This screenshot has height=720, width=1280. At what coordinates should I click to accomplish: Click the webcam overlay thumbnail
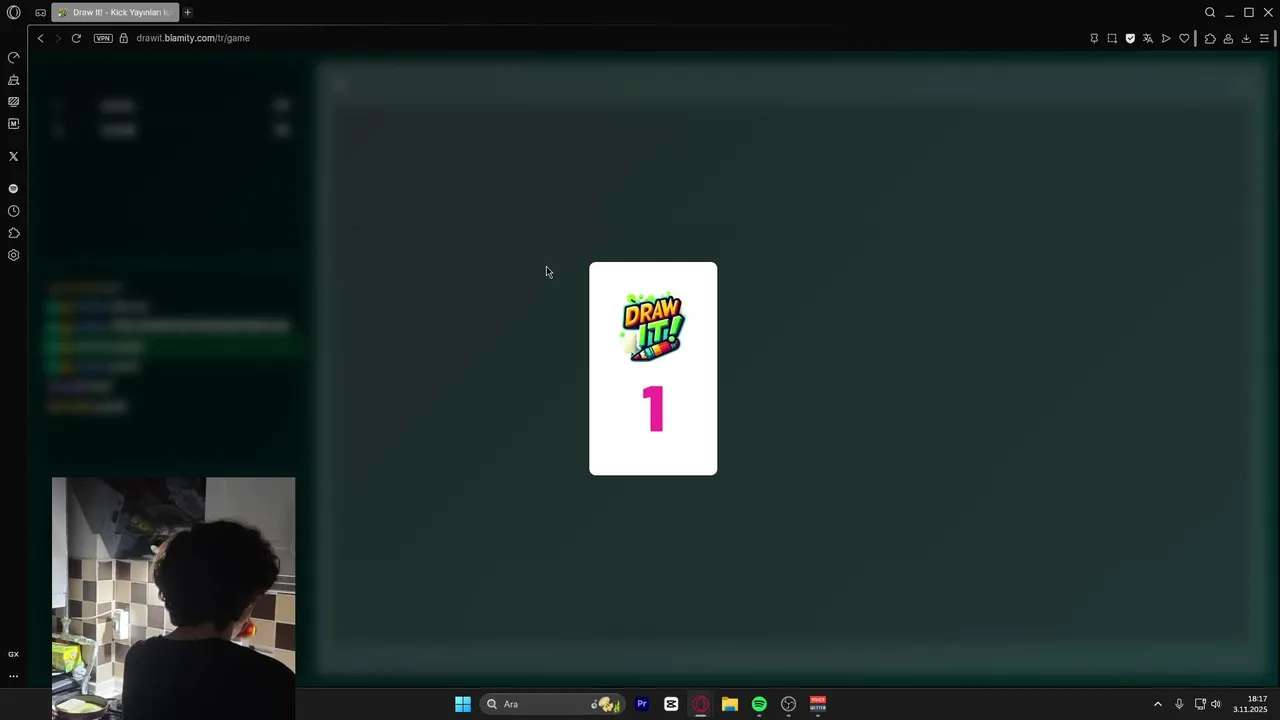(174, 598)
